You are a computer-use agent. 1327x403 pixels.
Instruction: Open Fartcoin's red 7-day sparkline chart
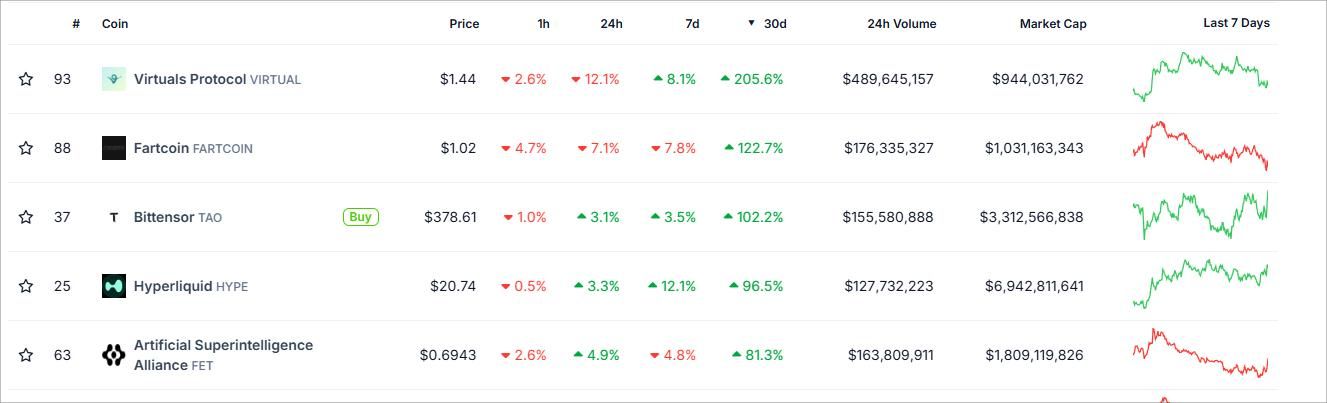coord(1200,146)
